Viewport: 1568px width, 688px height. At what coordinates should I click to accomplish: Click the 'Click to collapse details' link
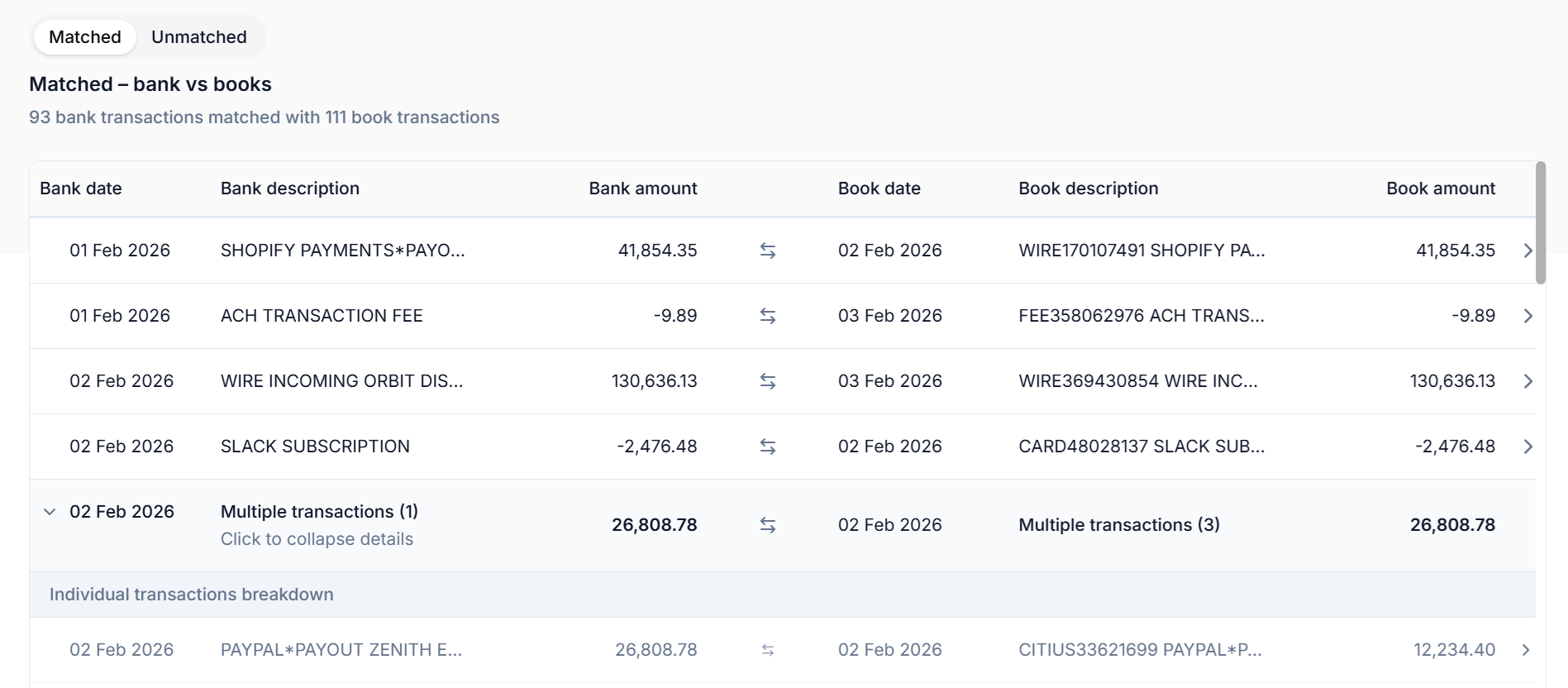click(x=317, y=539)
